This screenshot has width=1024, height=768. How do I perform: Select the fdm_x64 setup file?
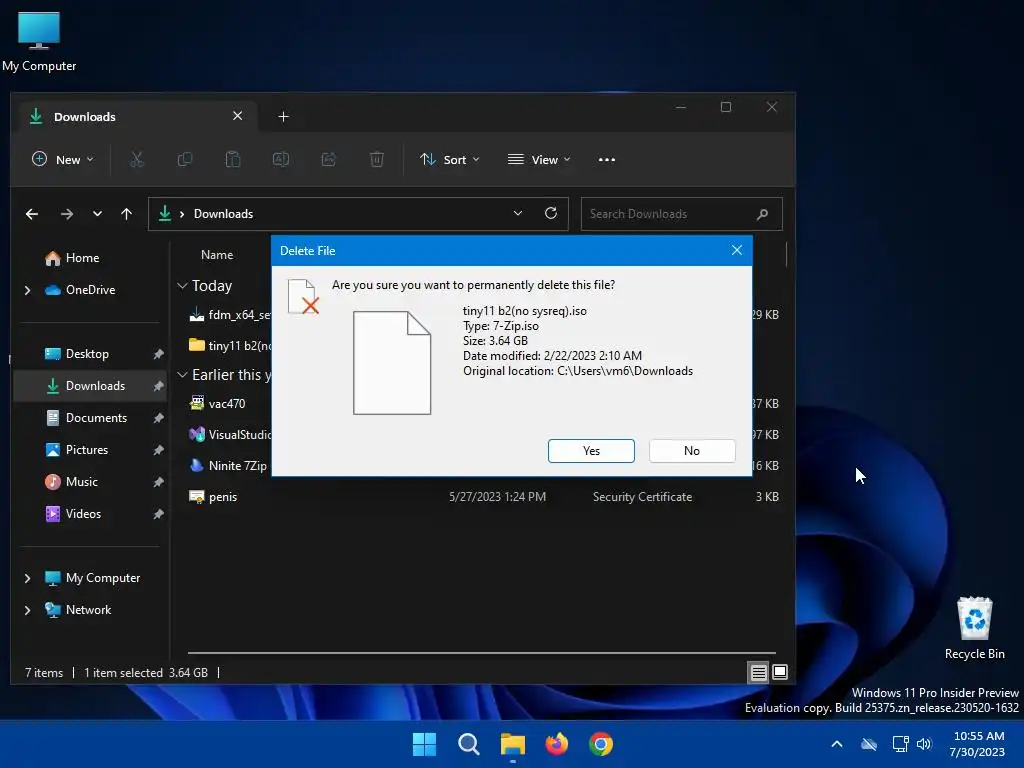coord(230,315)
